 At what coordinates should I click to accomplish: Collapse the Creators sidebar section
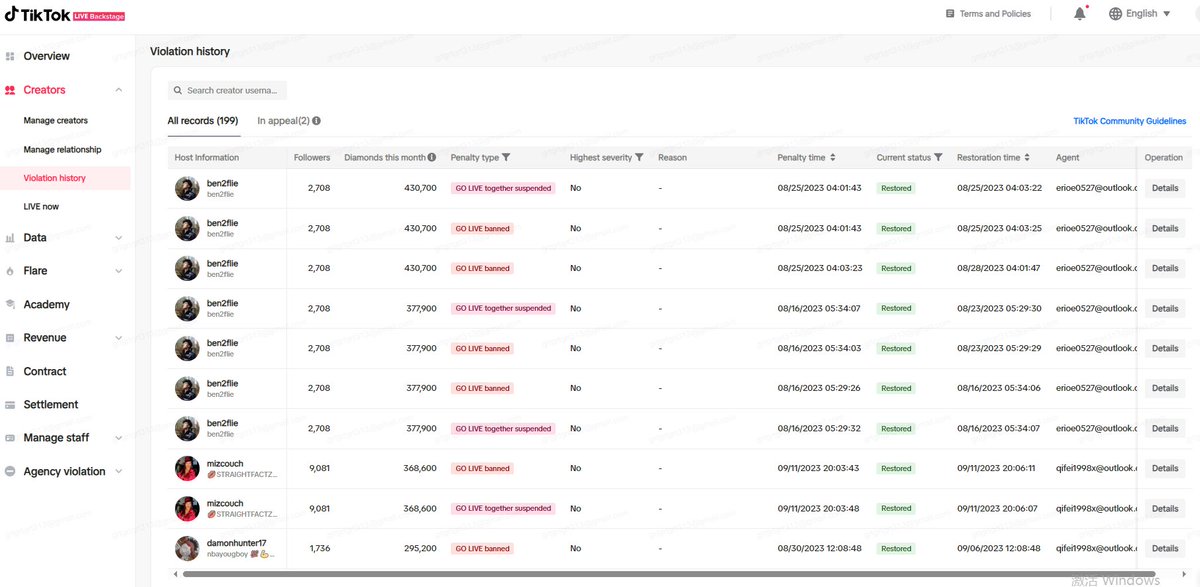coord(119,90)
